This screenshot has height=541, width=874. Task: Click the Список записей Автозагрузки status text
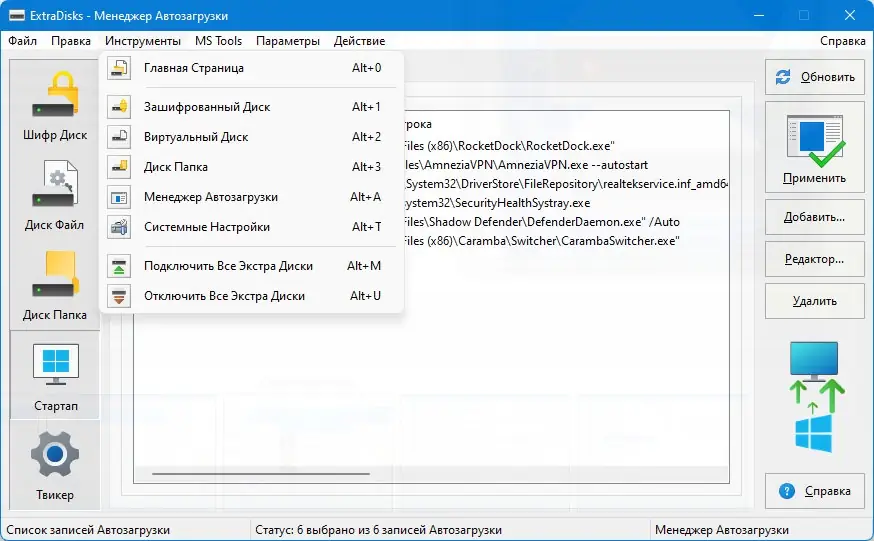[88, 530]
